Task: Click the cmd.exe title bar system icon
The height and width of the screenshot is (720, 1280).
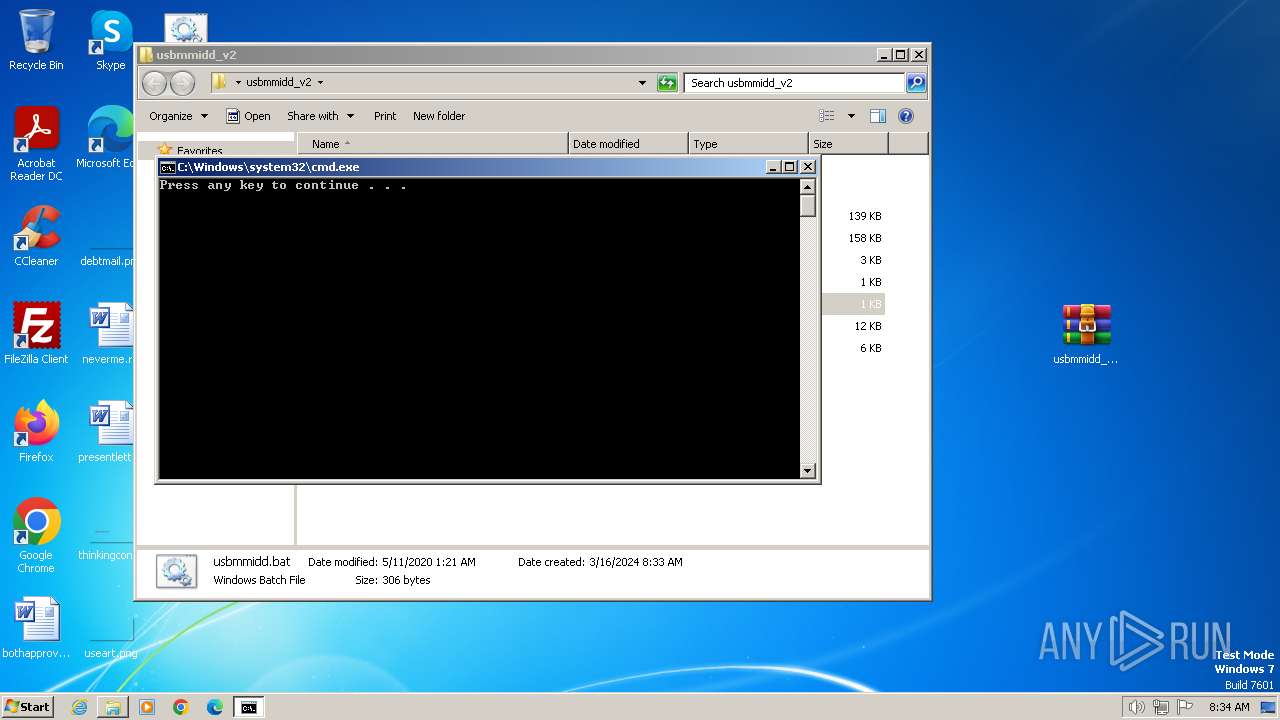Action: coord(168,167)
